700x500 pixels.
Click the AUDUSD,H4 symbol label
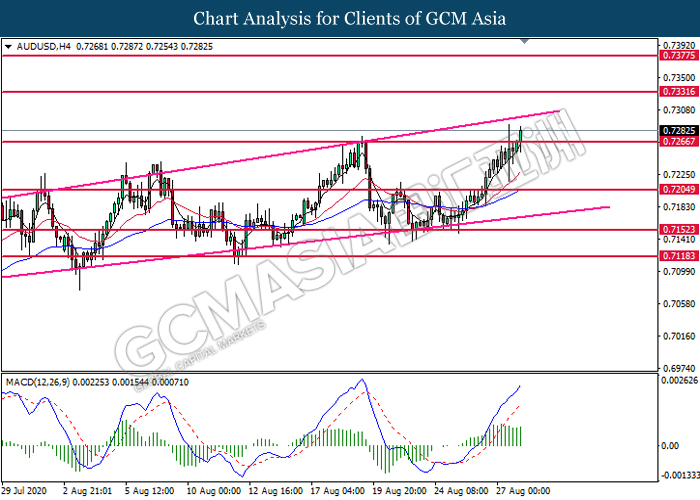click(43, 46)
